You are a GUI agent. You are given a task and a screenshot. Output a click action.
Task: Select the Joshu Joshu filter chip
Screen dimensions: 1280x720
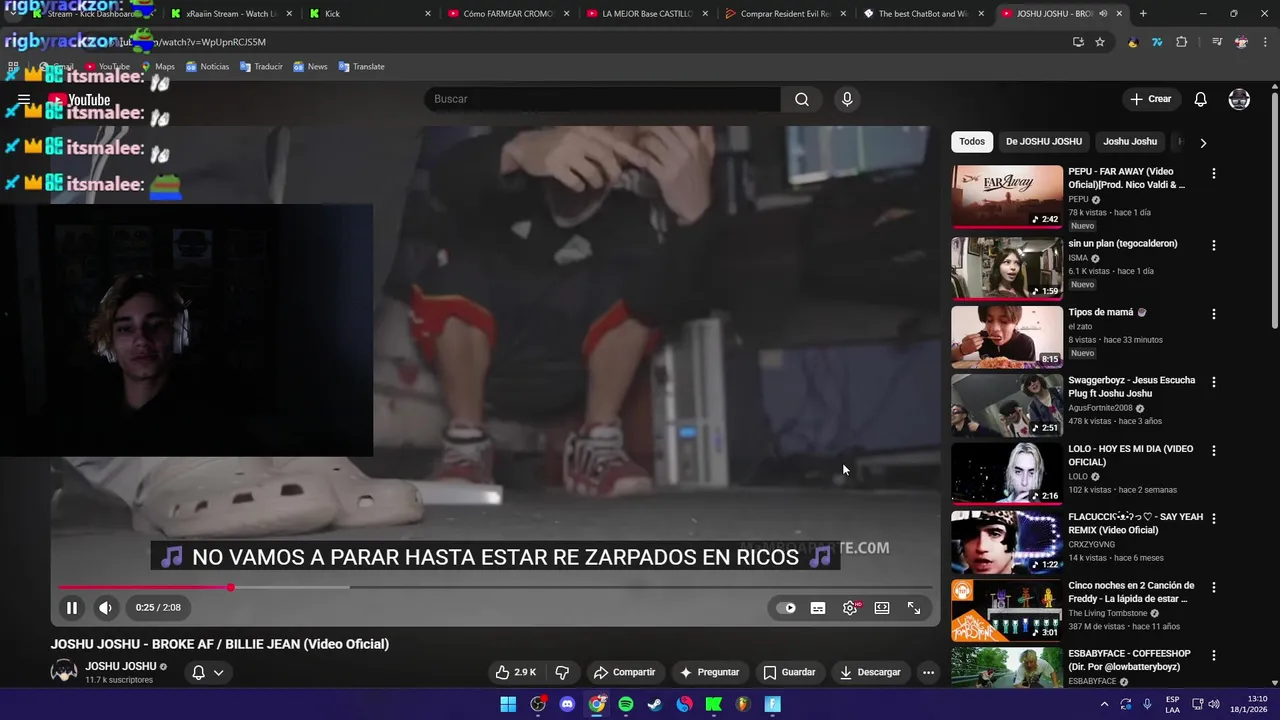pyautogui.click(x=1130, y=142)
